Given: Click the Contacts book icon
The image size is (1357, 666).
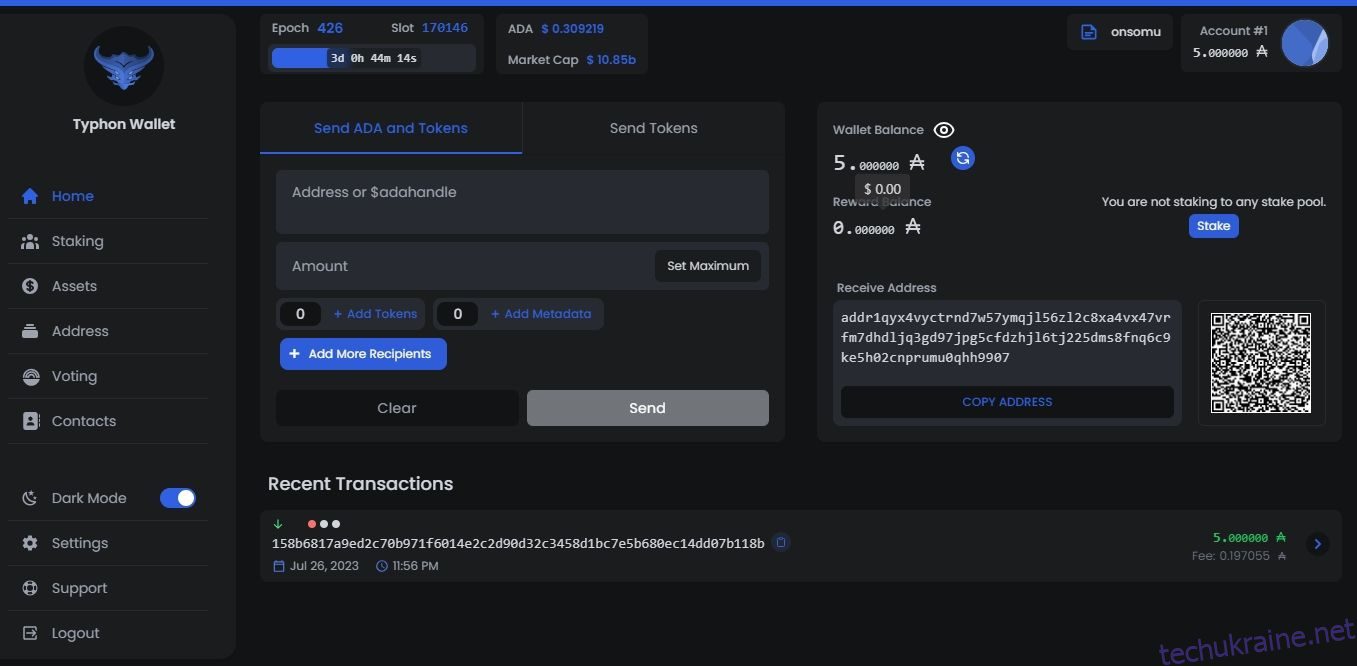Looking at the screenshot, I should 30,421.
